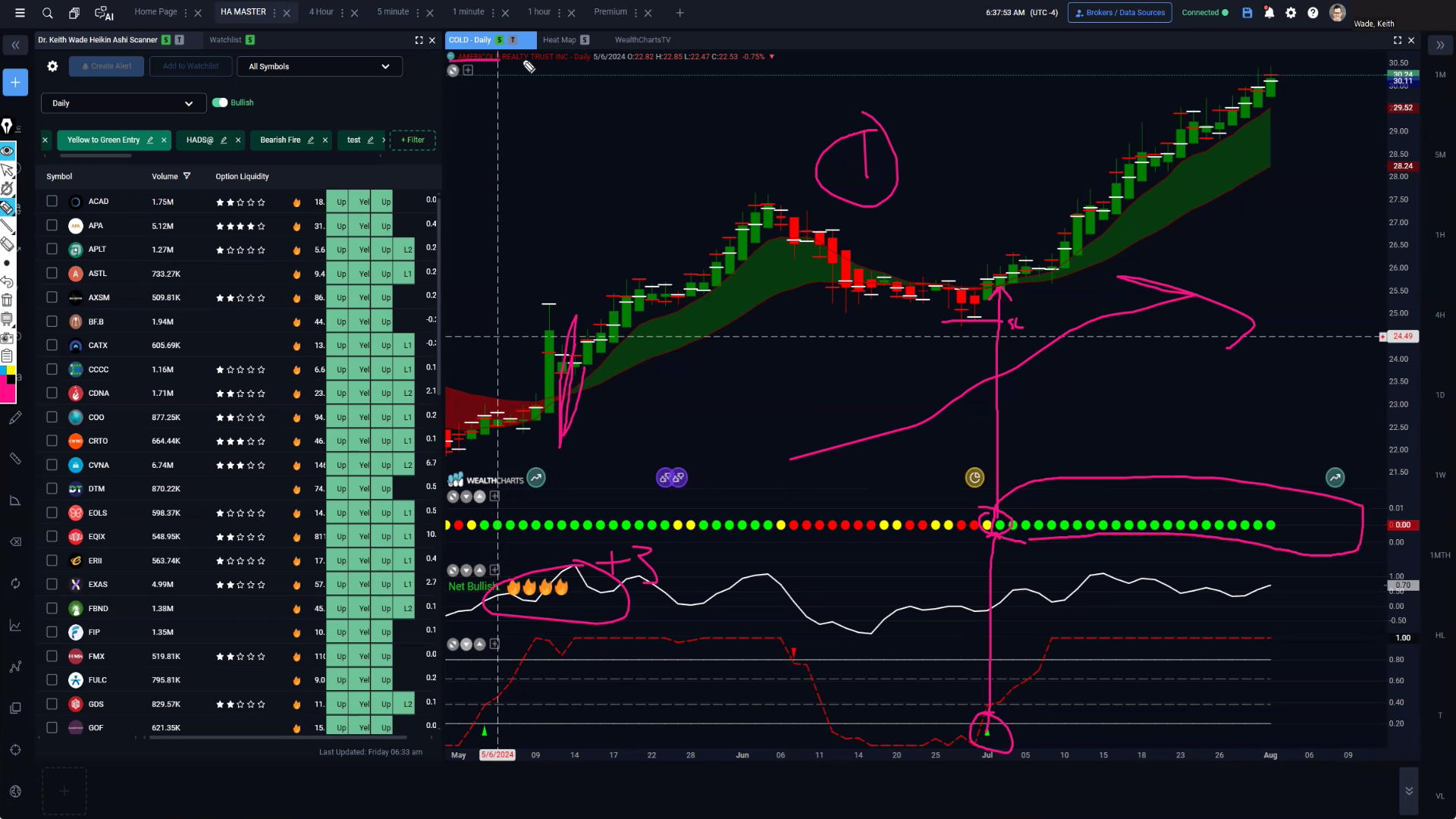This screenshot has height=819, width=1456.
Task: Open the hamburger main menu
Action: click(x=20, y=13)
